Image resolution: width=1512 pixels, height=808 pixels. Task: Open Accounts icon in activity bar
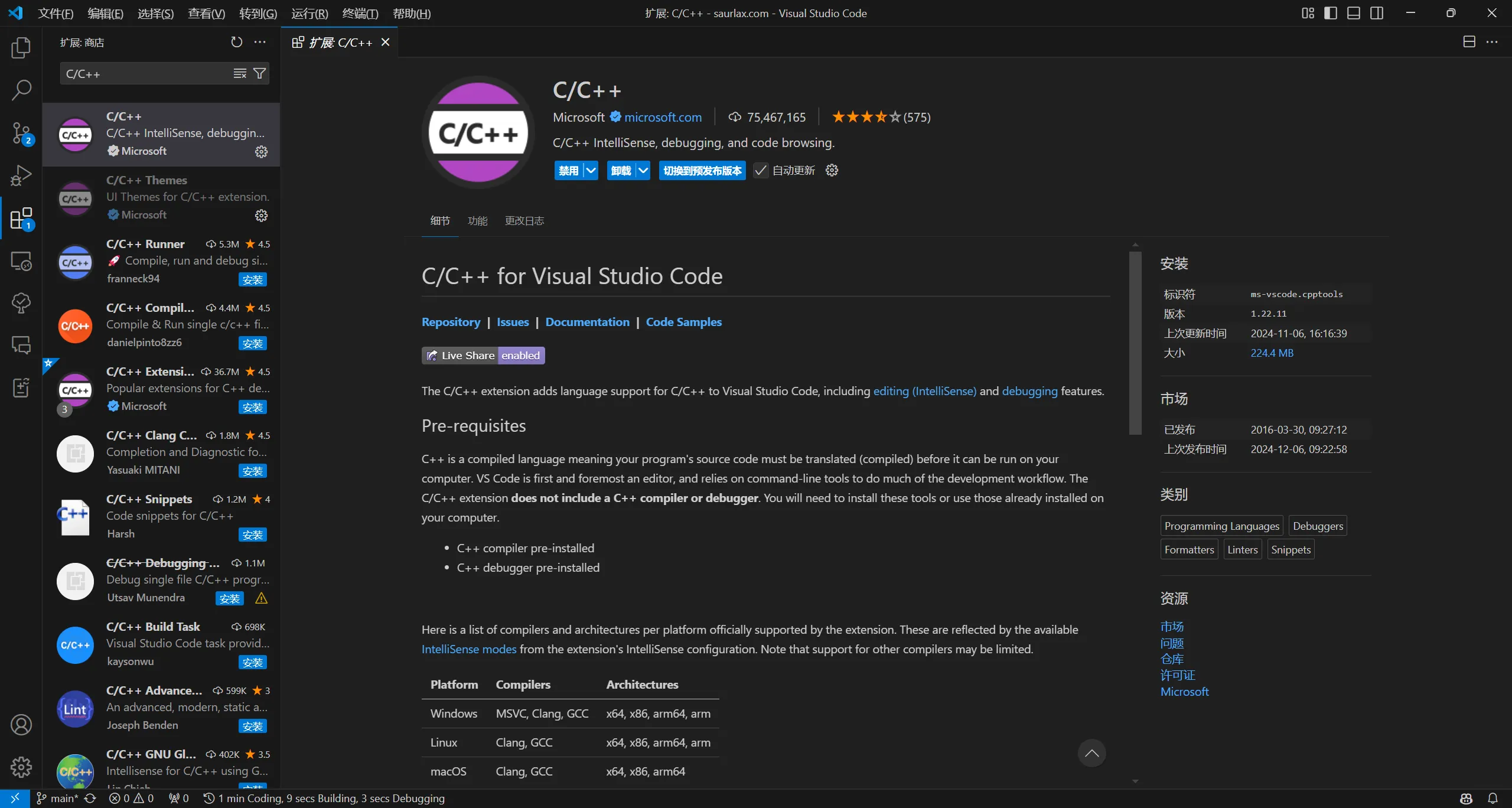pos(21,725)
